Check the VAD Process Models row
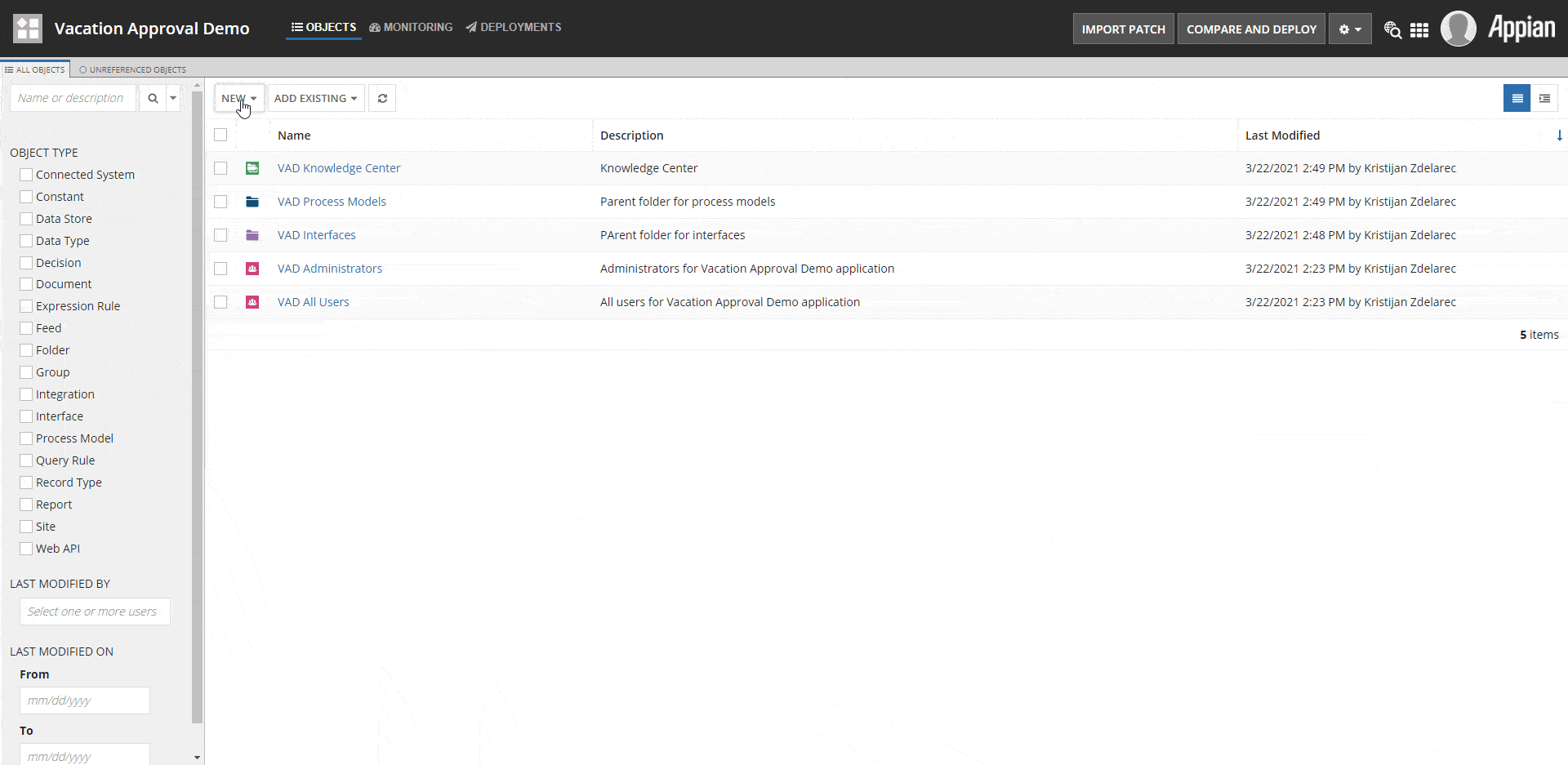The height and width of the screenshot is (765, 1568). pyautogui.click(x=220, y=202)
